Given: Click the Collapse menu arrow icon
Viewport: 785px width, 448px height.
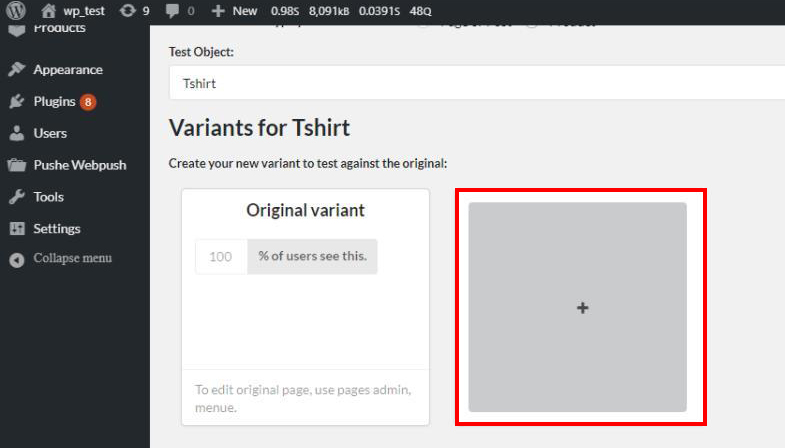Looking at the screenshot, I should click(17, 260).
